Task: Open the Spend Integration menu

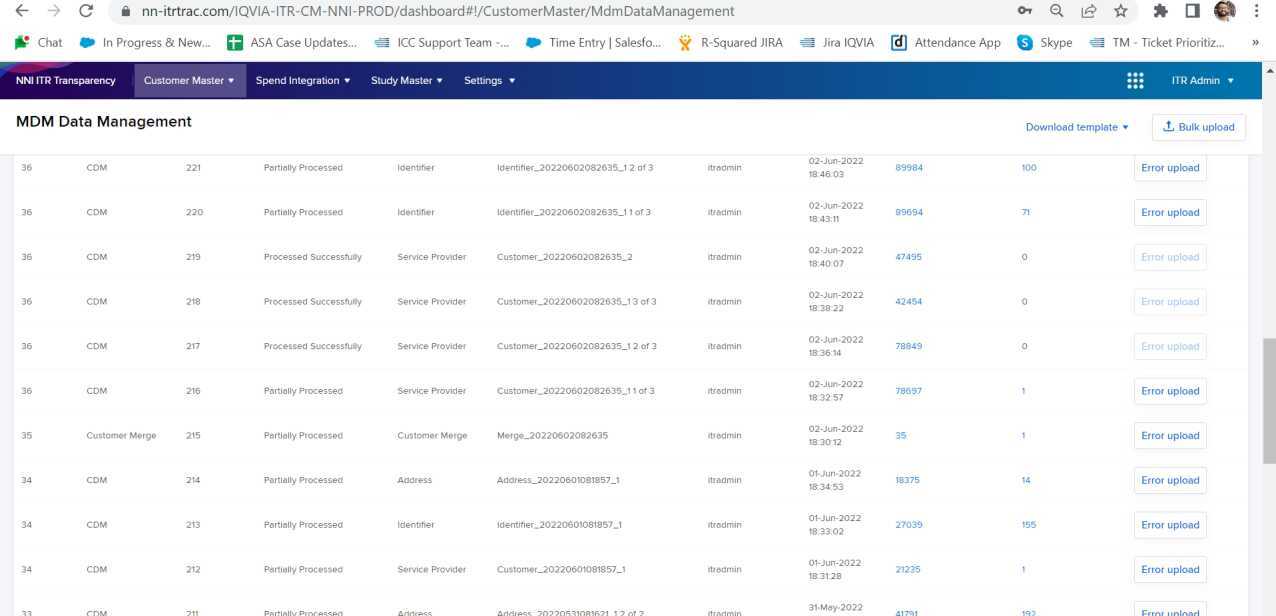Action: [x=301, y=80]
